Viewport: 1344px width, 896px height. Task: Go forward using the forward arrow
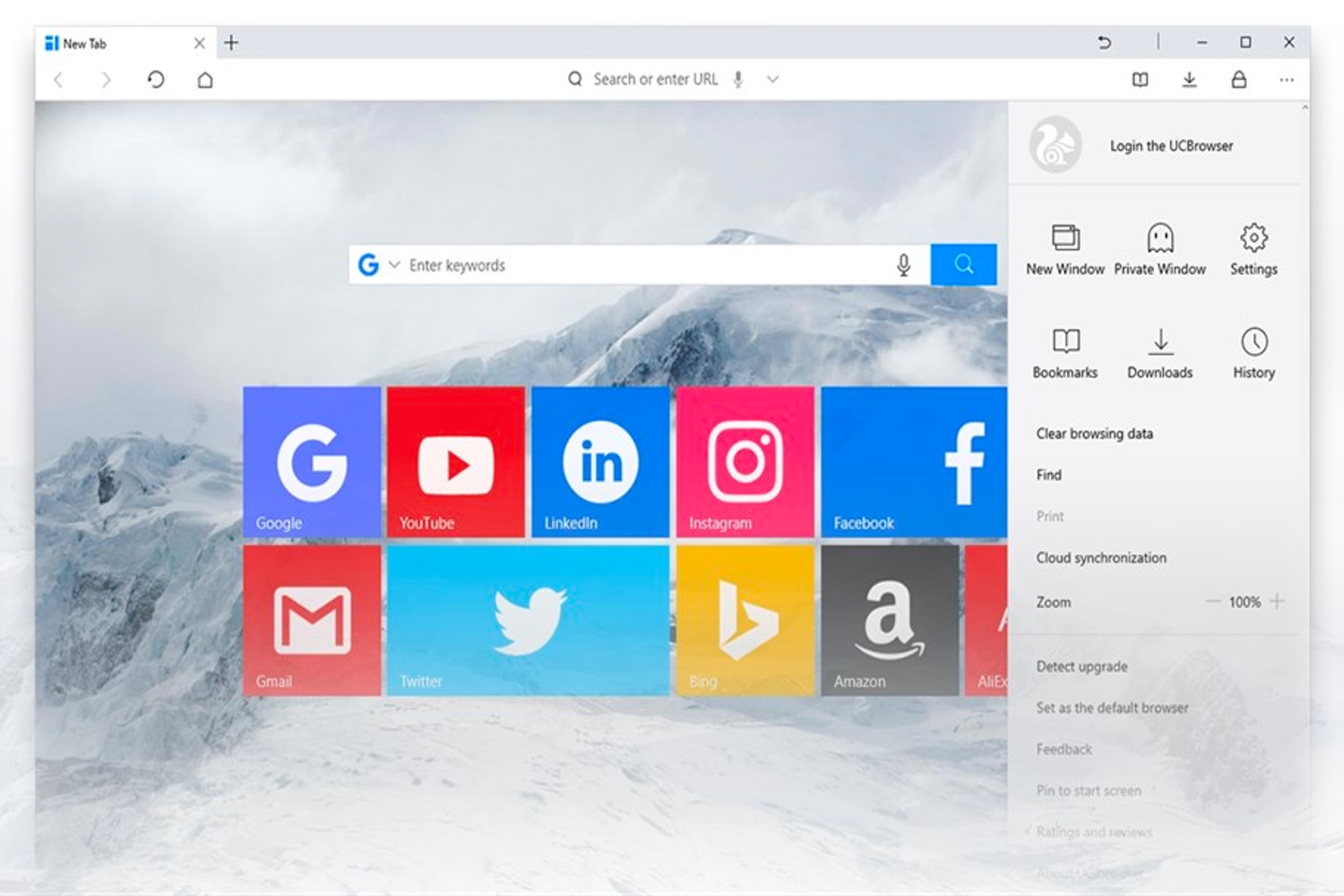(107, 80)
